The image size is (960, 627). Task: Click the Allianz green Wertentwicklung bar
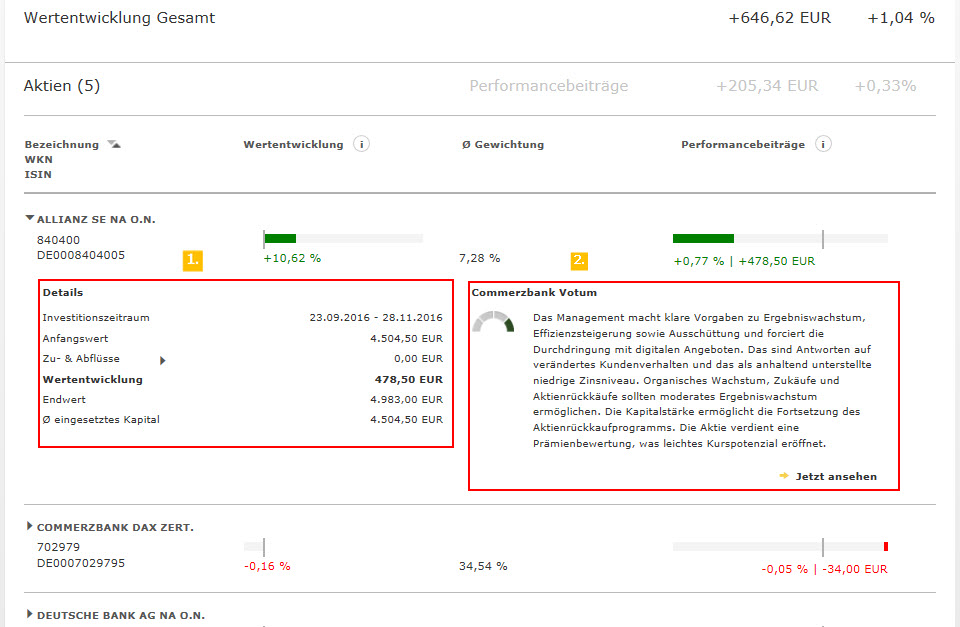coord(280,238)
